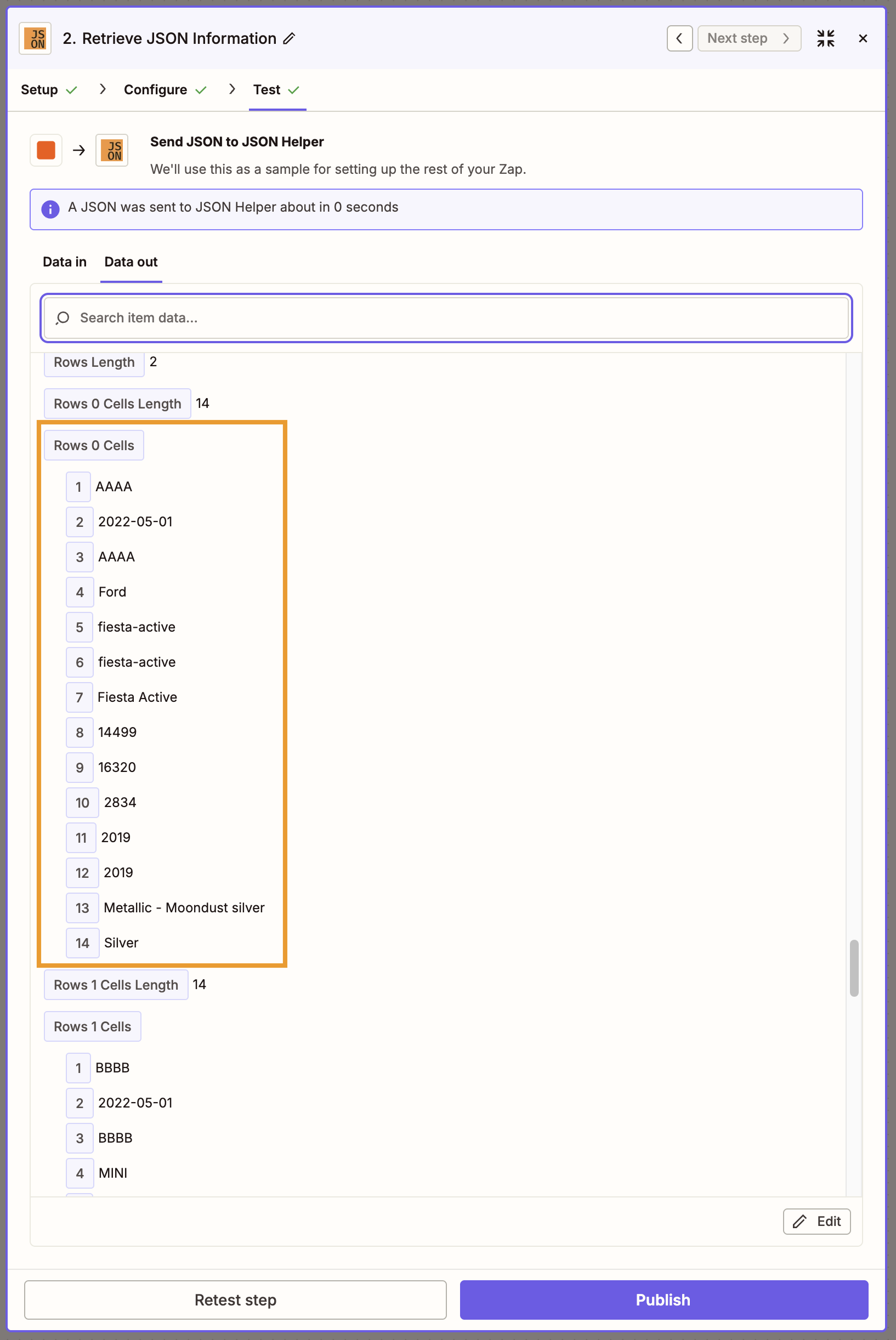Open the Configure tab

pos(165,90)
